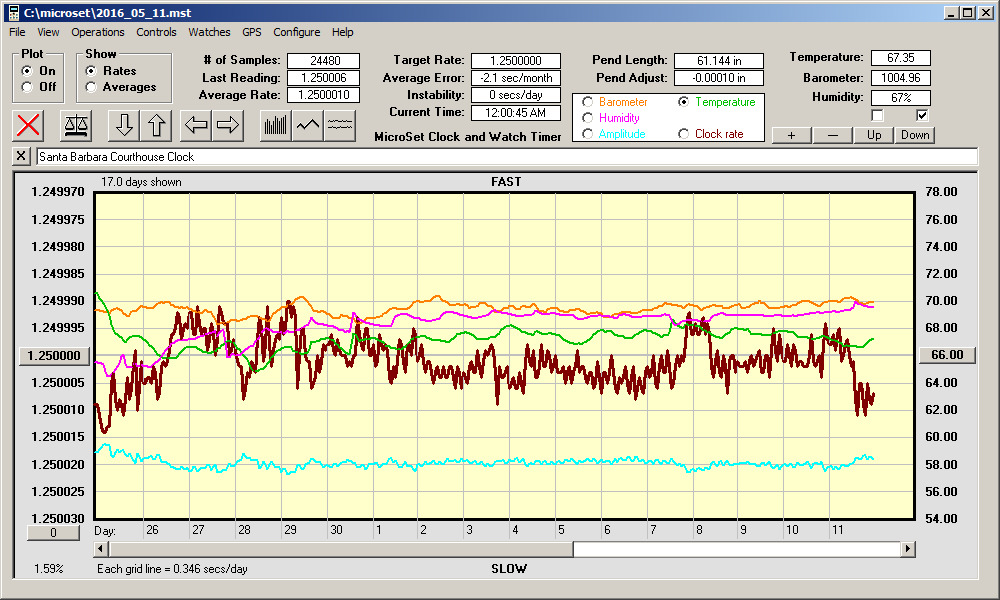
Task: Open the Controls menu
Action: pos(156,32)
